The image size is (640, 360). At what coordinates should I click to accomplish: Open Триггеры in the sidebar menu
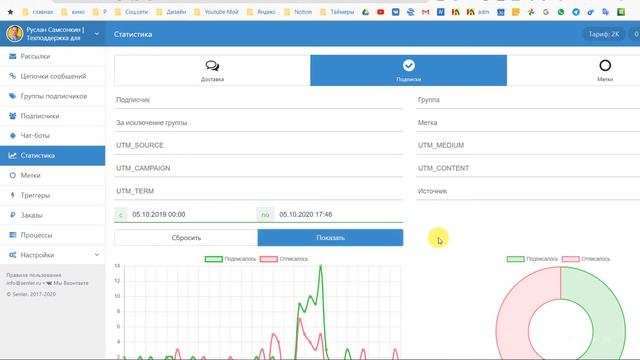click(52, 195)
